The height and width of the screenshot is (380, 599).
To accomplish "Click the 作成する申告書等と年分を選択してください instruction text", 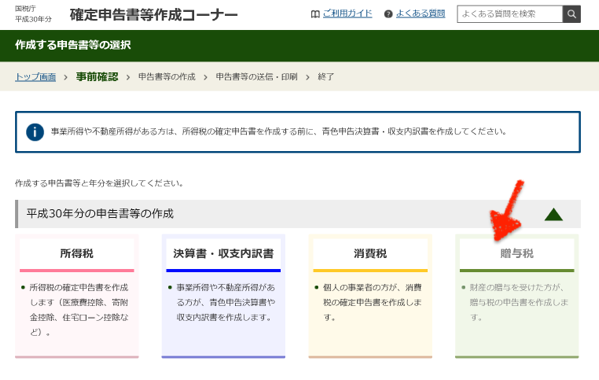I will click(99, 183).
